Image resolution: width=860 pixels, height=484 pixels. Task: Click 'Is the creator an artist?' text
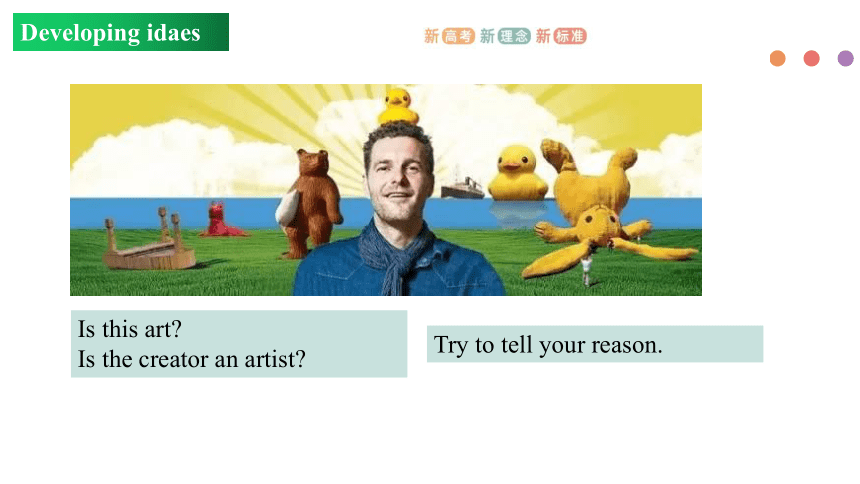191,359
